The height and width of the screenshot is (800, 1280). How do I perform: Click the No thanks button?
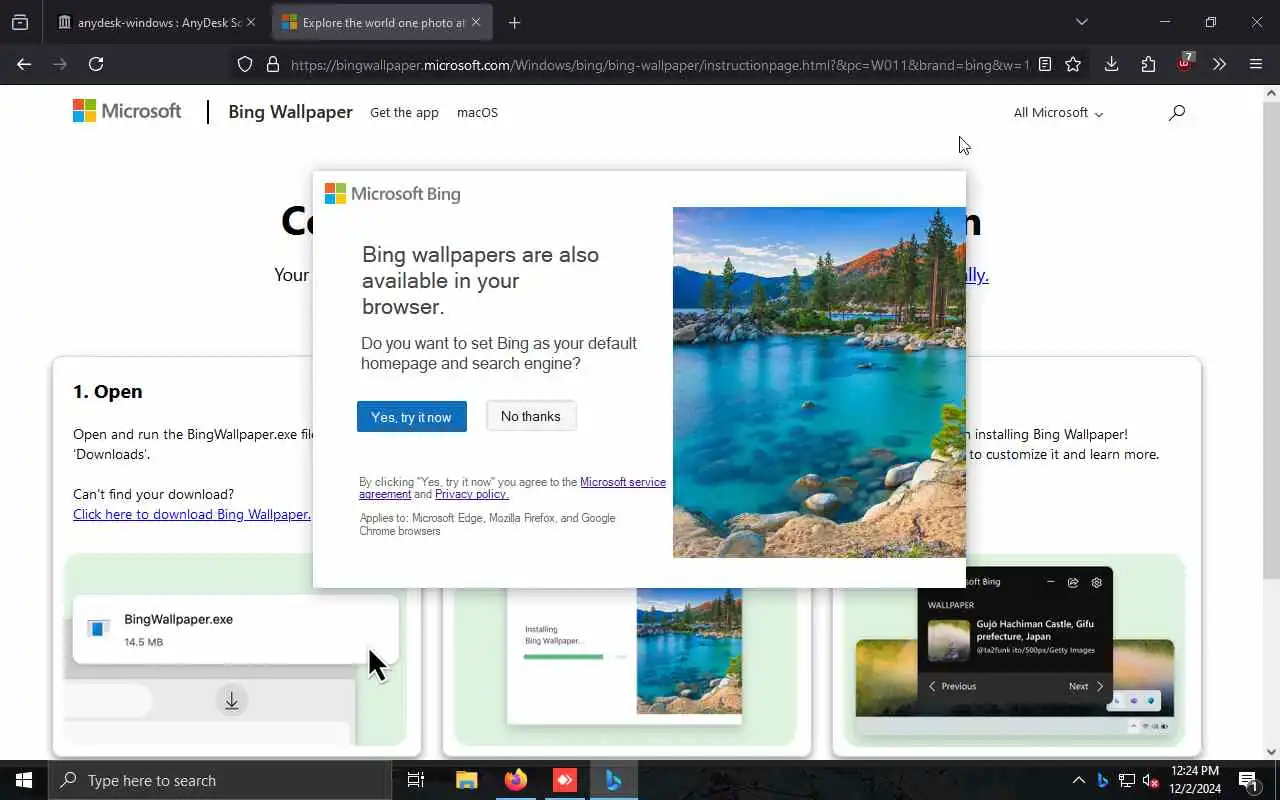(531, 416)
